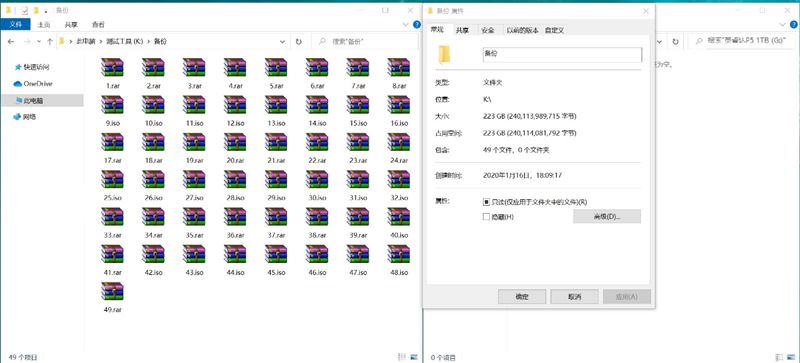
Task: Click the 搜索"备份" search box
Action: point(364,41)
